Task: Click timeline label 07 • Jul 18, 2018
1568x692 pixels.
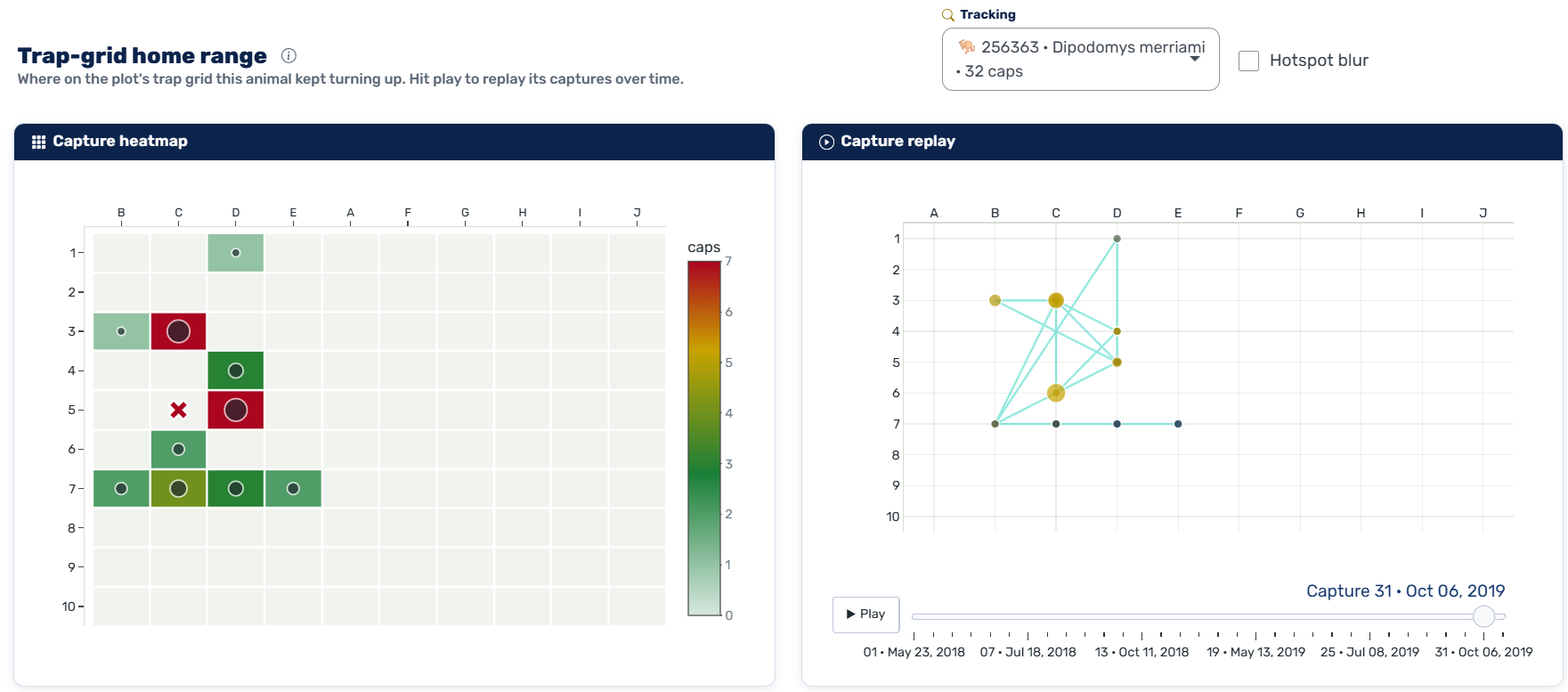Action: click(x=1028, y=652)
